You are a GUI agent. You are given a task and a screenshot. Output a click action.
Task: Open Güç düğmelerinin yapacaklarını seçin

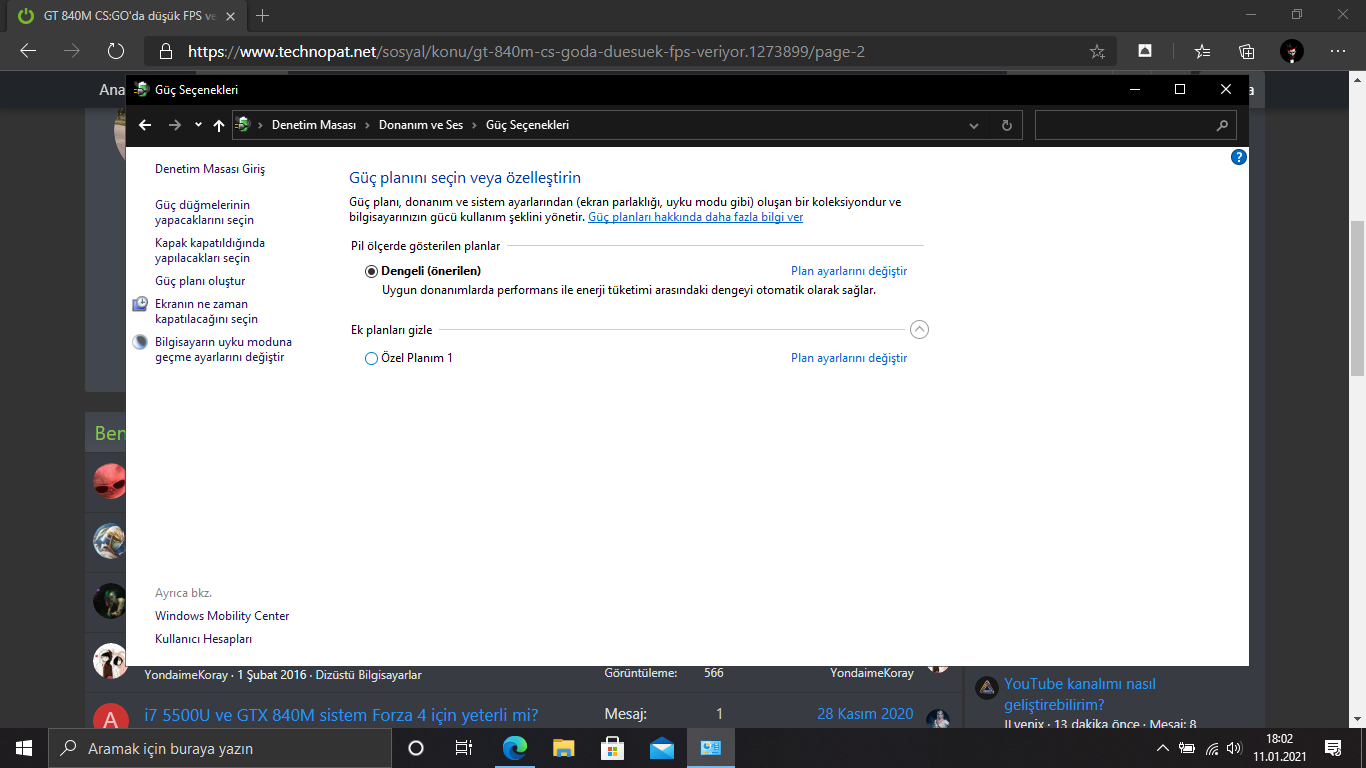pos(205,212)
